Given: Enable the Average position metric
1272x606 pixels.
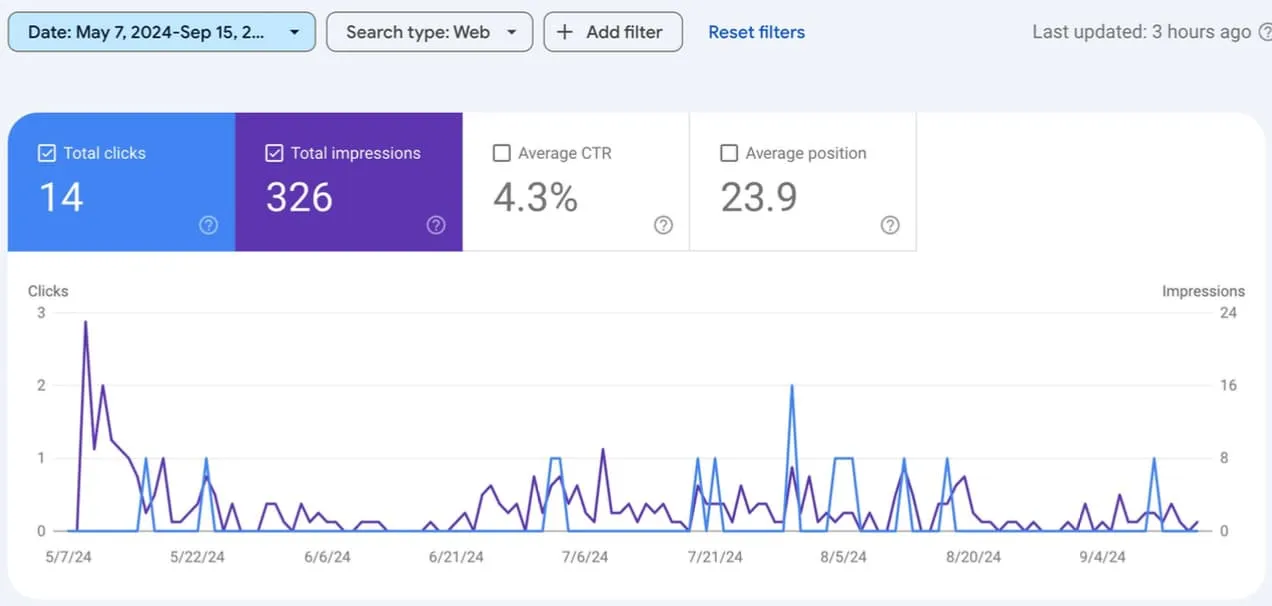Looking at the screenshot, I should [x=729, y=153].
